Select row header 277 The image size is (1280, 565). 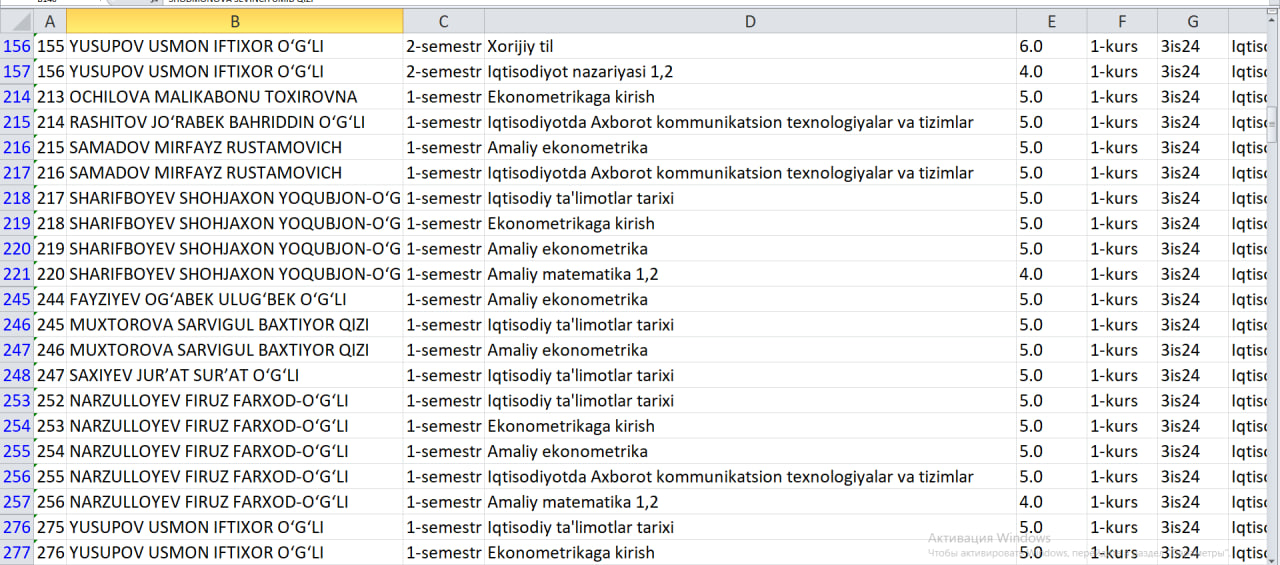[x=17, y=552]
